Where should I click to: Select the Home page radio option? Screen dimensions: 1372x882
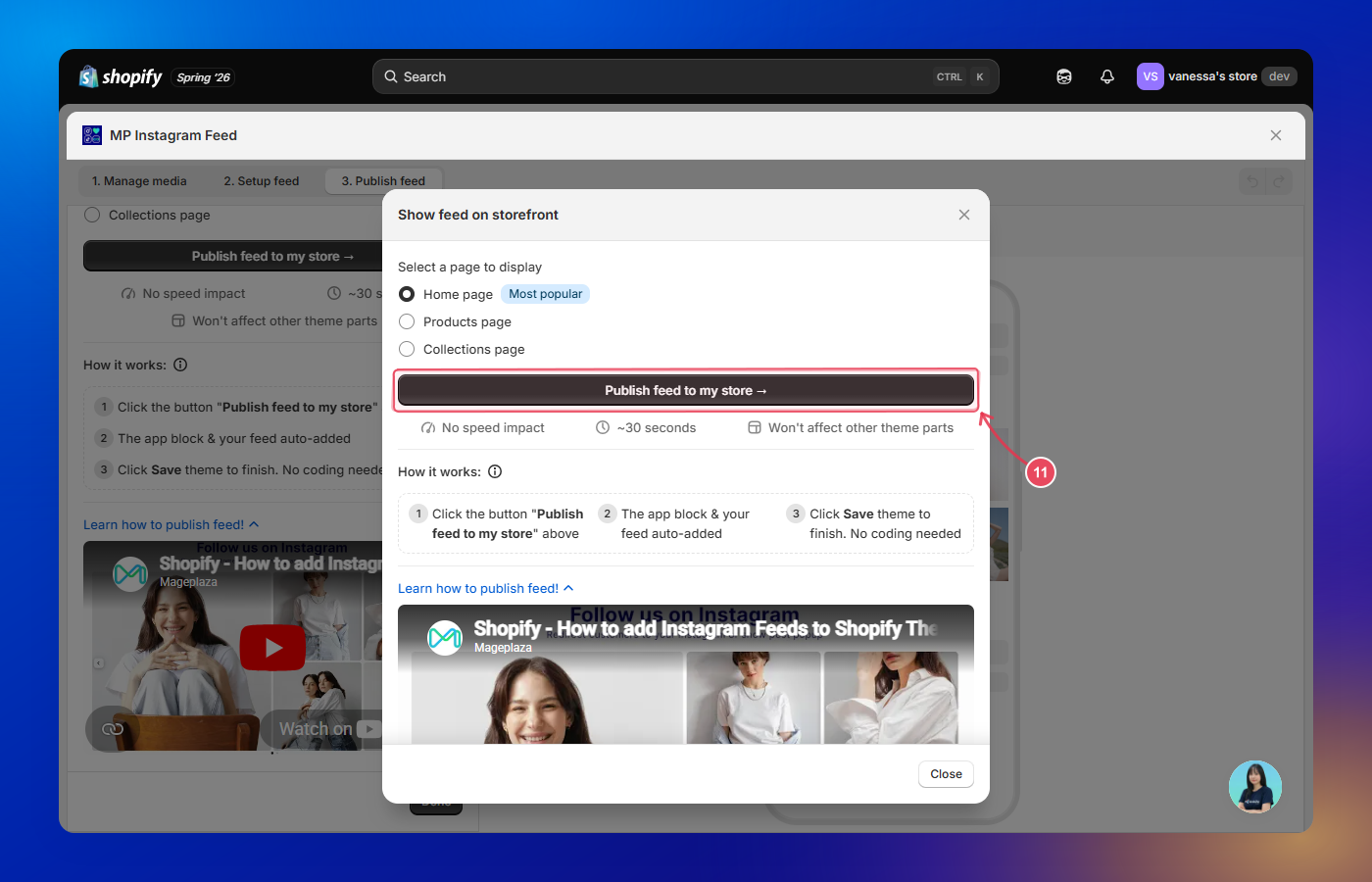click(407, 294)
